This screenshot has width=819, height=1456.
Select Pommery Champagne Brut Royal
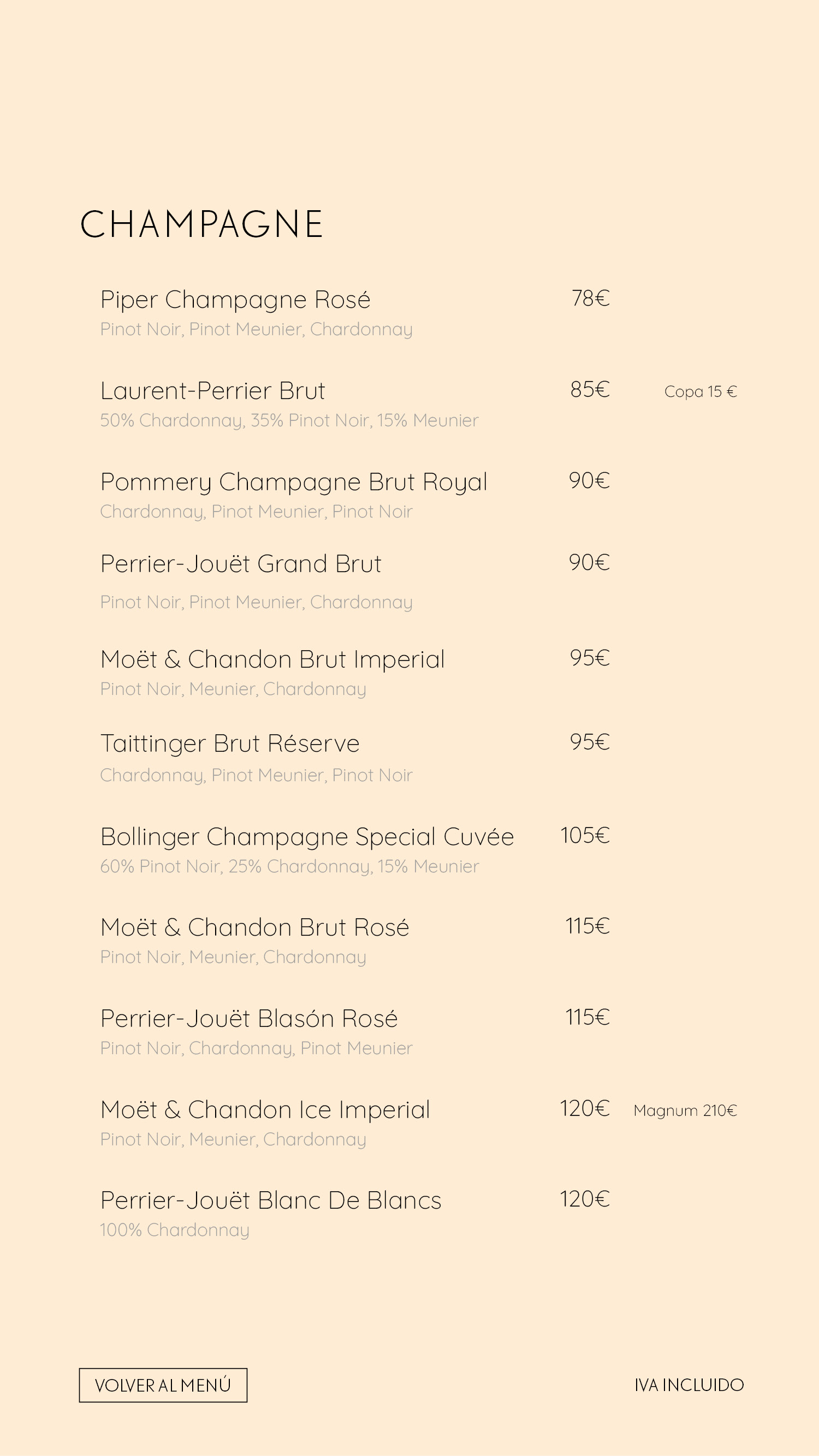[x=293, y=482]
